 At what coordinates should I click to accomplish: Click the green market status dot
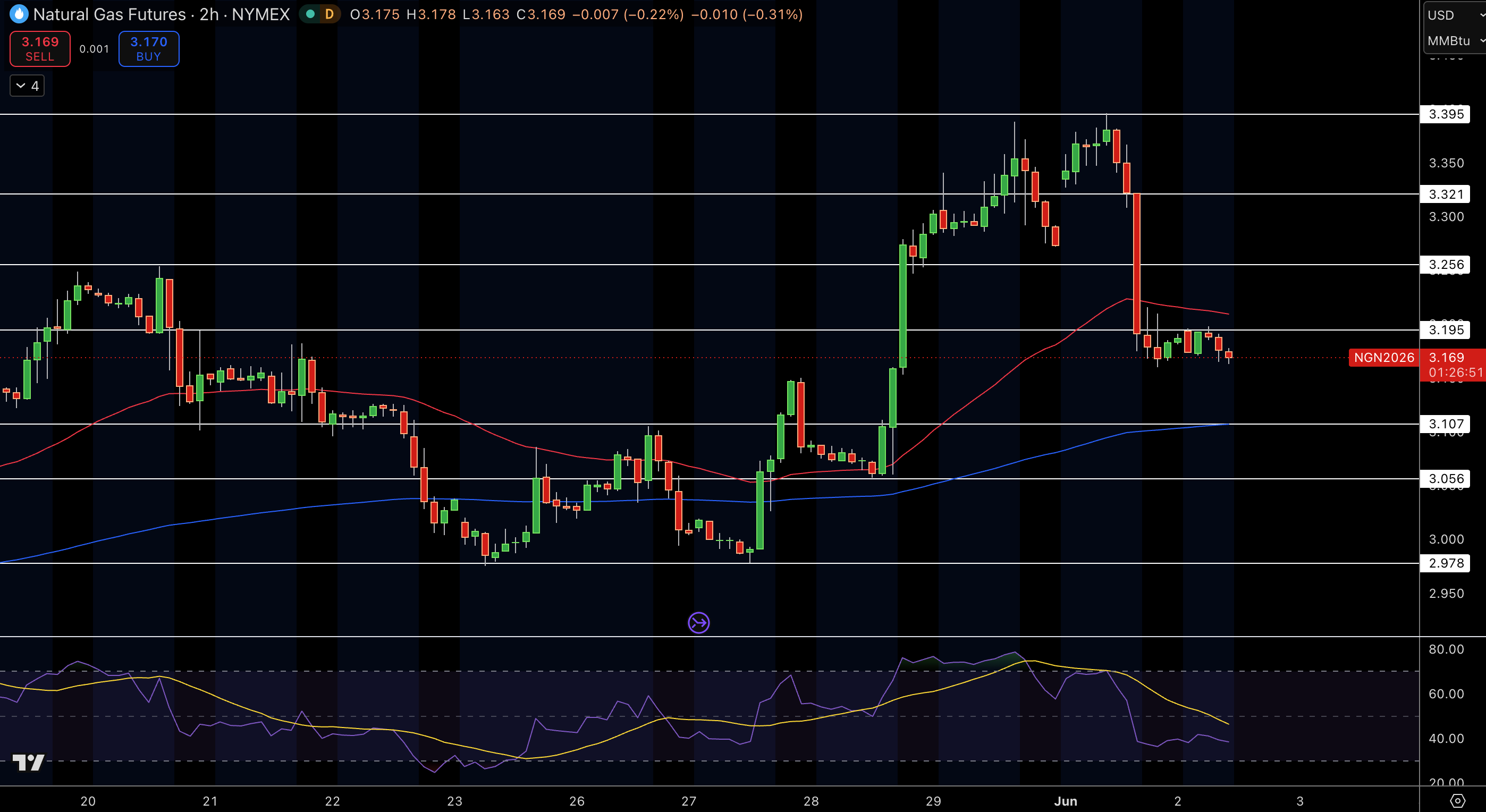click(x=310, y=14)
